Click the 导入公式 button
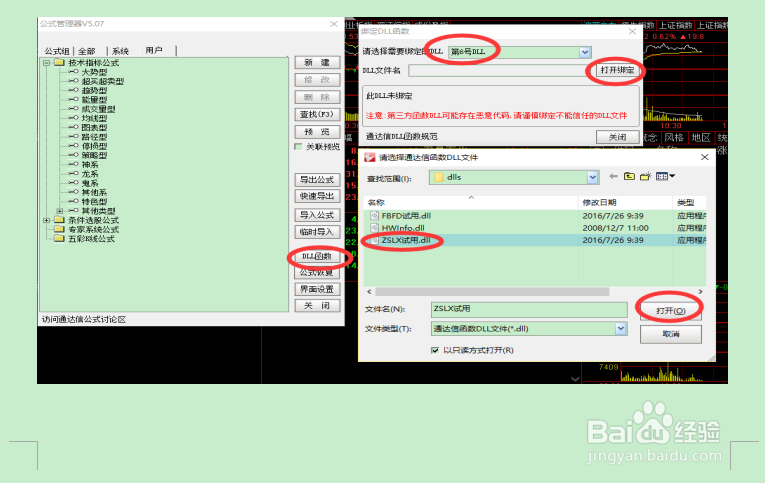 pos(317,215)
